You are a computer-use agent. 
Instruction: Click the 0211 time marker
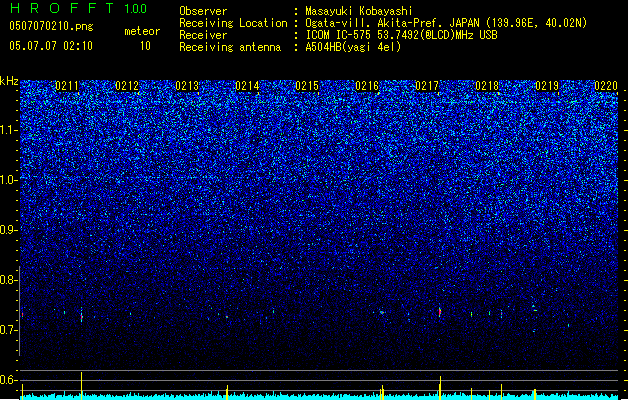tap(67, 86)
